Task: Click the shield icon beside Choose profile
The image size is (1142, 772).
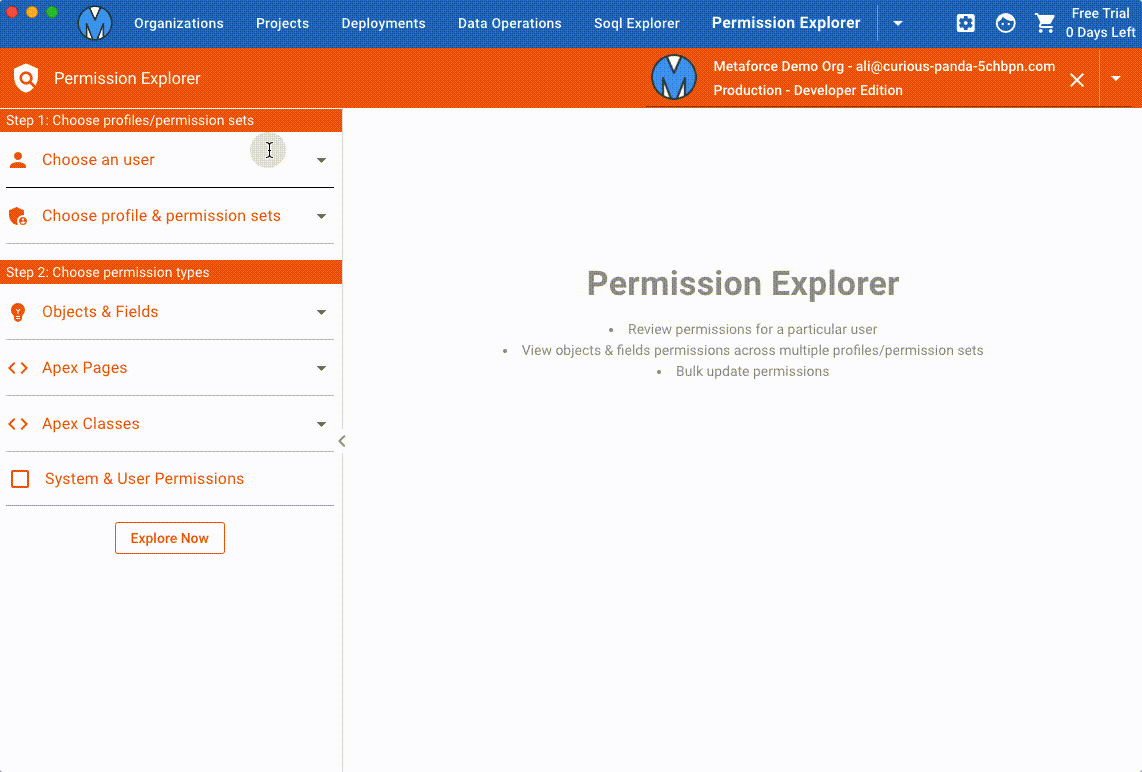Action: (x=18, y=216)
